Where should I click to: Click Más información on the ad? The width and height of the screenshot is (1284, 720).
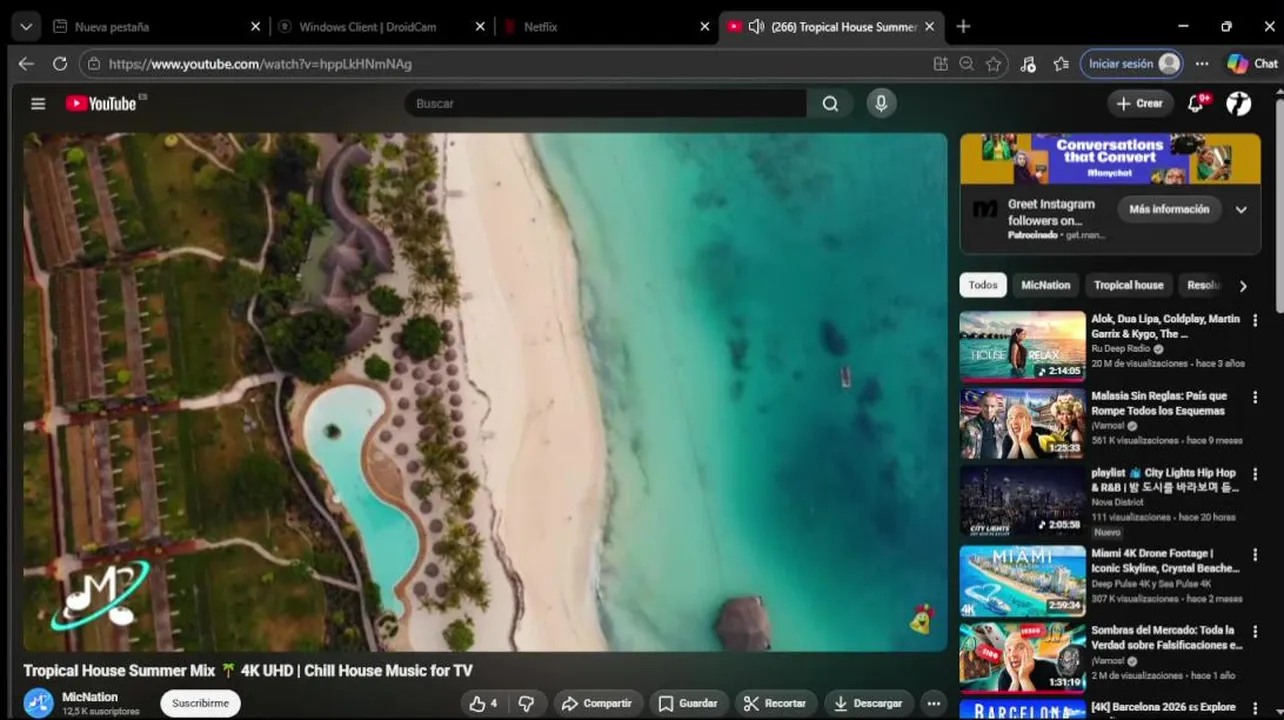tap(1169, 209)
